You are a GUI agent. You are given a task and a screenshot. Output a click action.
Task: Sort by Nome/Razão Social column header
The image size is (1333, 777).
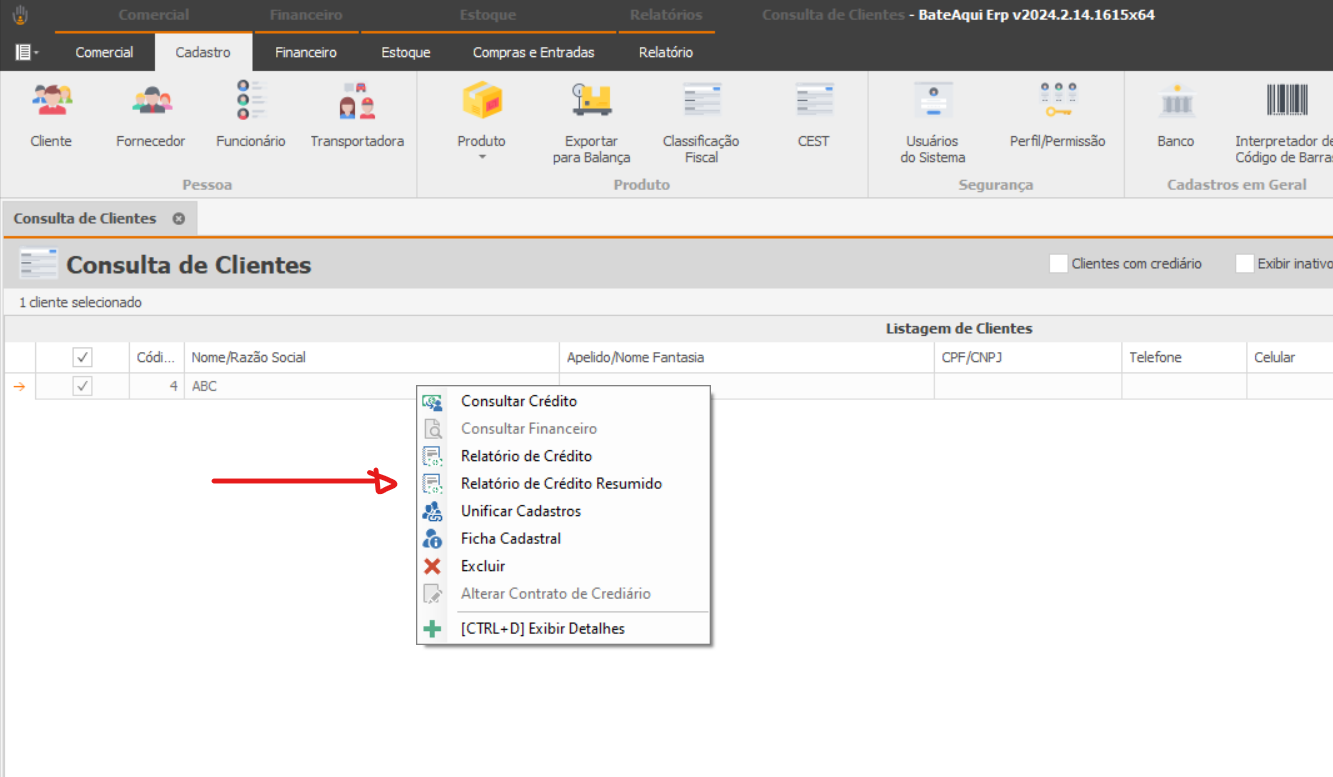pos(372,357)
